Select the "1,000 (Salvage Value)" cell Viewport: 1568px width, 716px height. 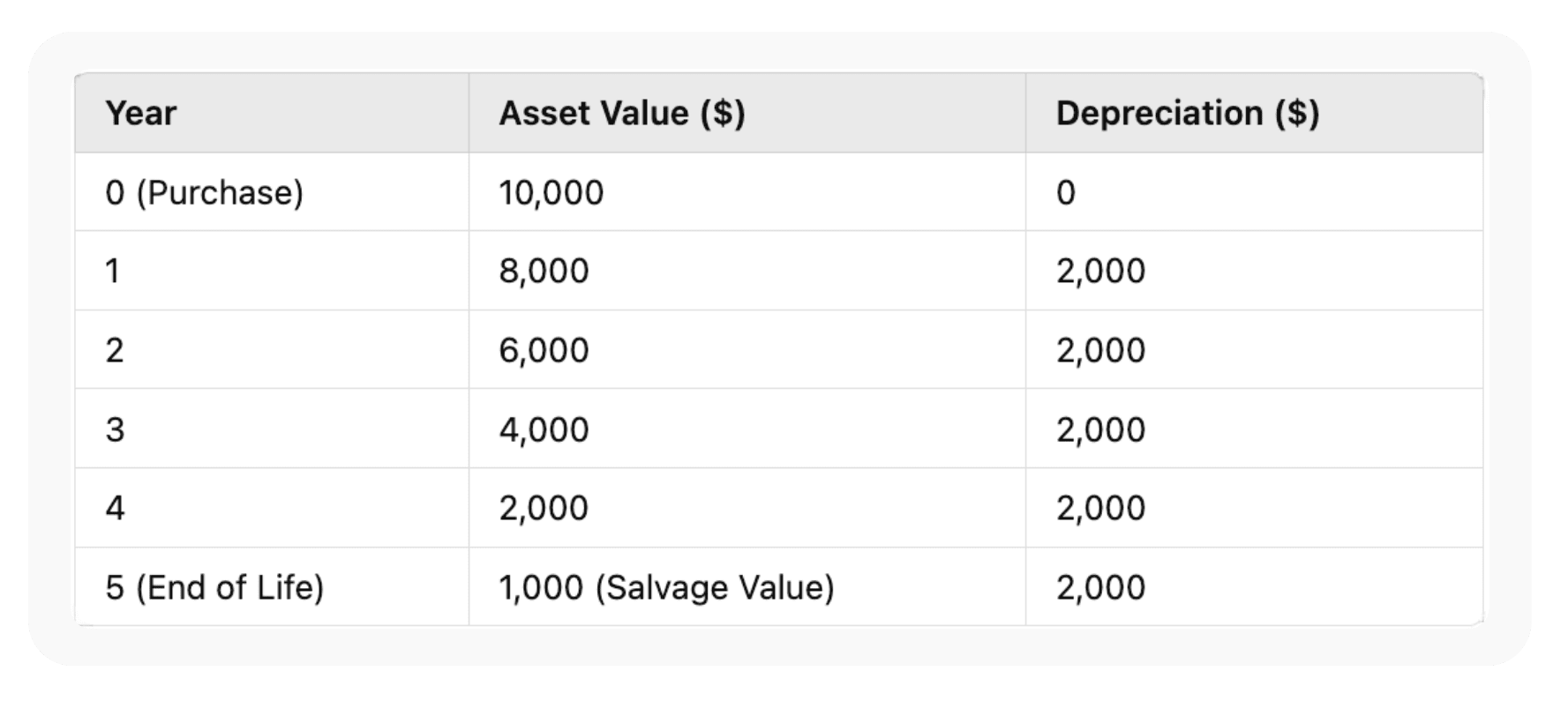click(666, 587)
